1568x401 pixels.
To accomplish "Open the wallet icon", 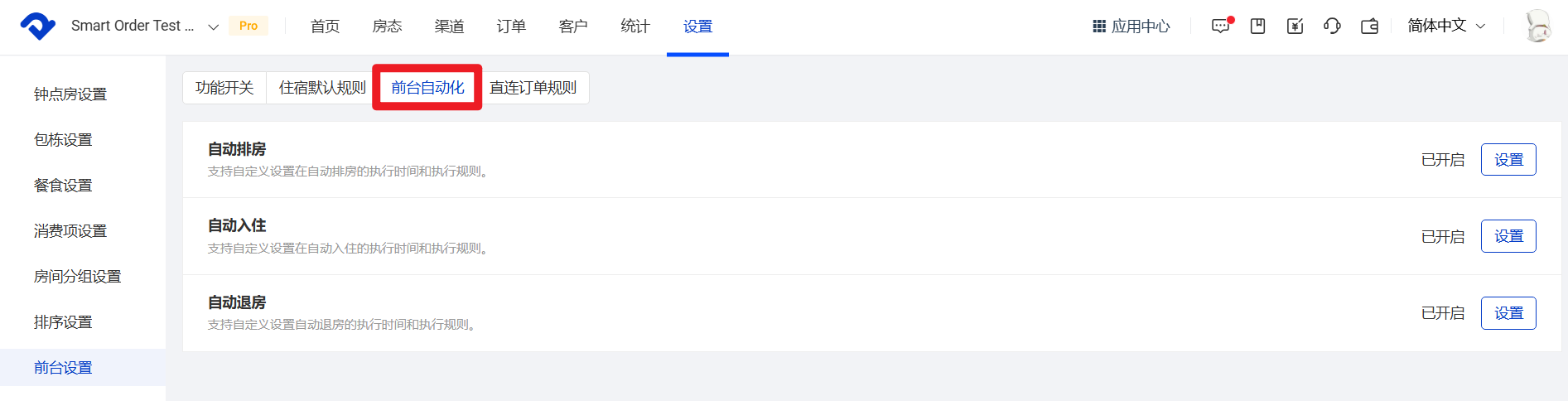I will click(1369, 27).
